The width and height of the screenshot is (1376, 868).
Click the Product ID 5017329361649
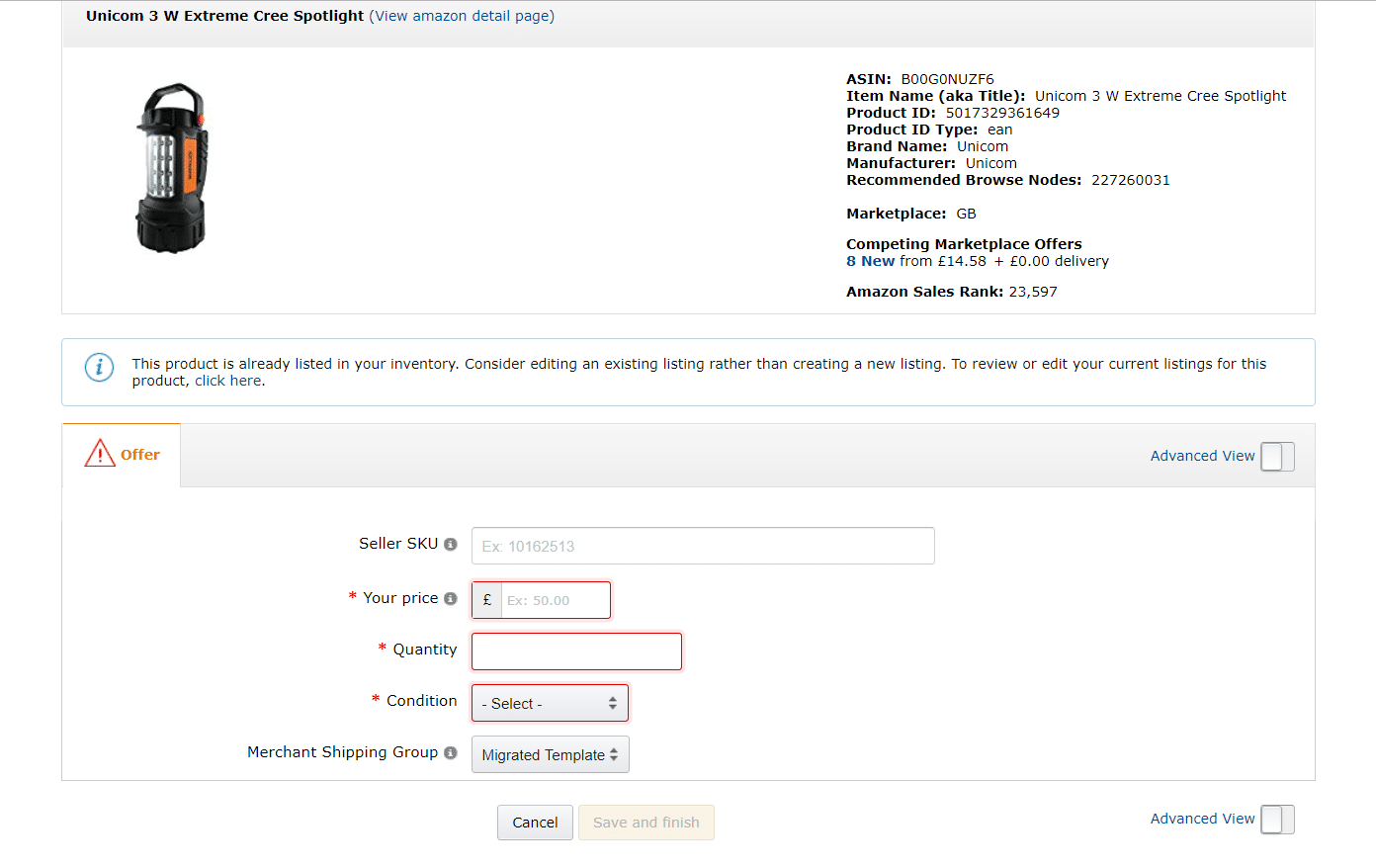[1002, 113]
